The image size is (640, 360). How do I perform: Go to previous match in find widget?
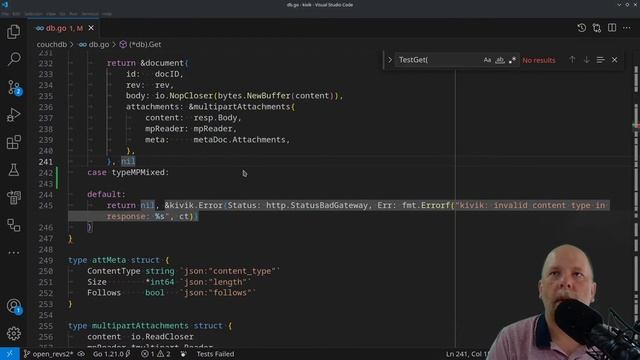[572, 60]
